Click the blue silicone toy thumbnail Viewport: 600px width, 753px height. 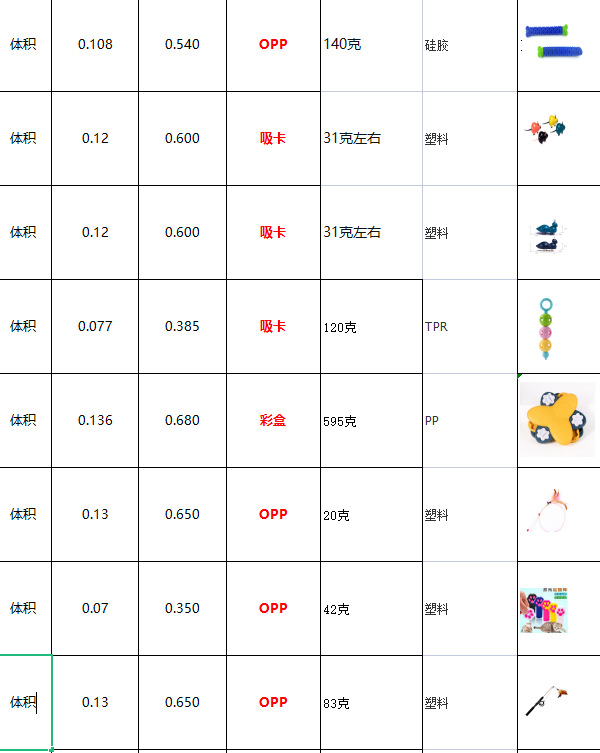point(551,40)
